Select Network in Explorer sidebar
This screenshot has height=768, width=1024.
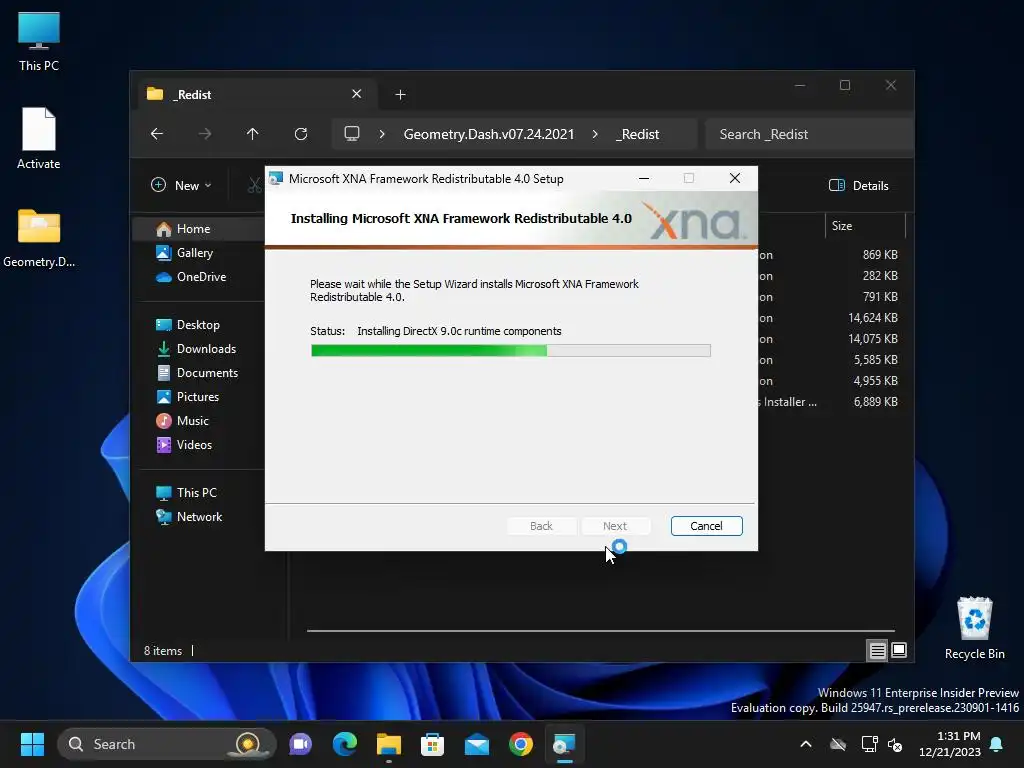click(199, 517)
